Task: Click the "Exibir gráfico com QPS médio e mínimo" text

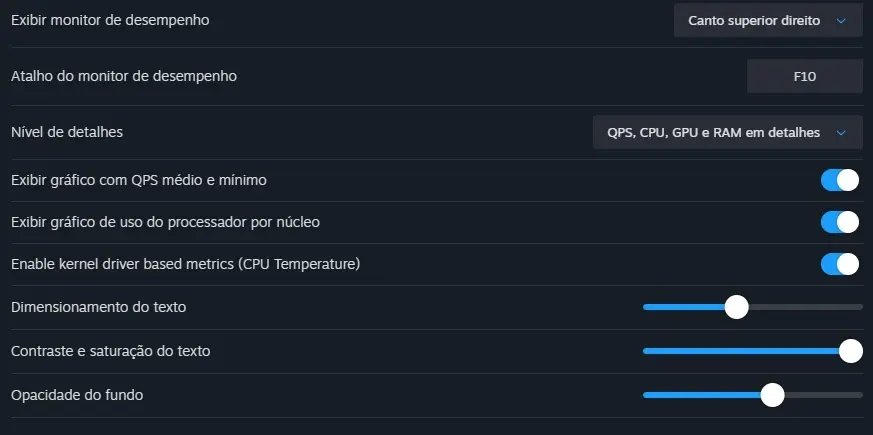Action: coord(138,180)
